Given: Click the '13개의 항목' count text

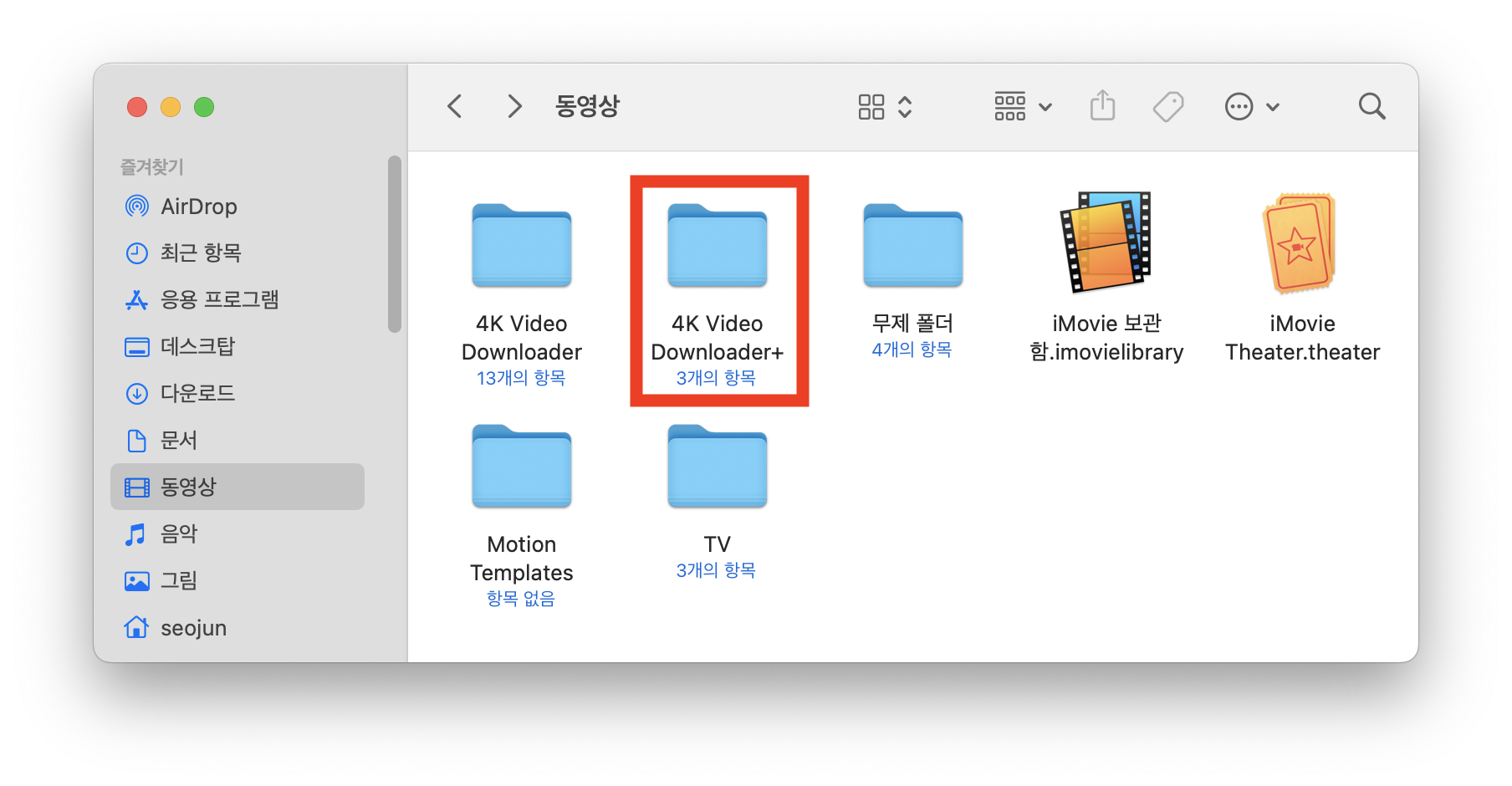Looking at the screenshot, I should coord(521,378).
